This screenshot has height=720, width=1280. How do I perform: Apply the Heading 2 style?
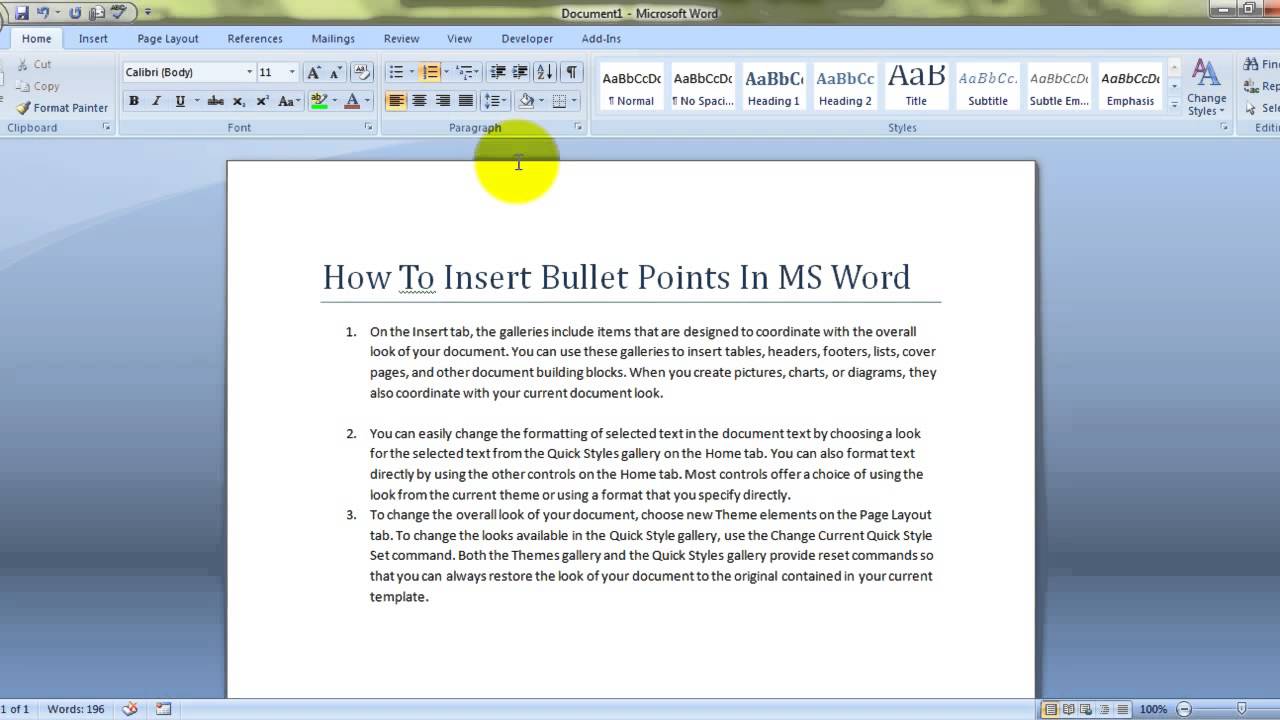(x=845, y=87)
